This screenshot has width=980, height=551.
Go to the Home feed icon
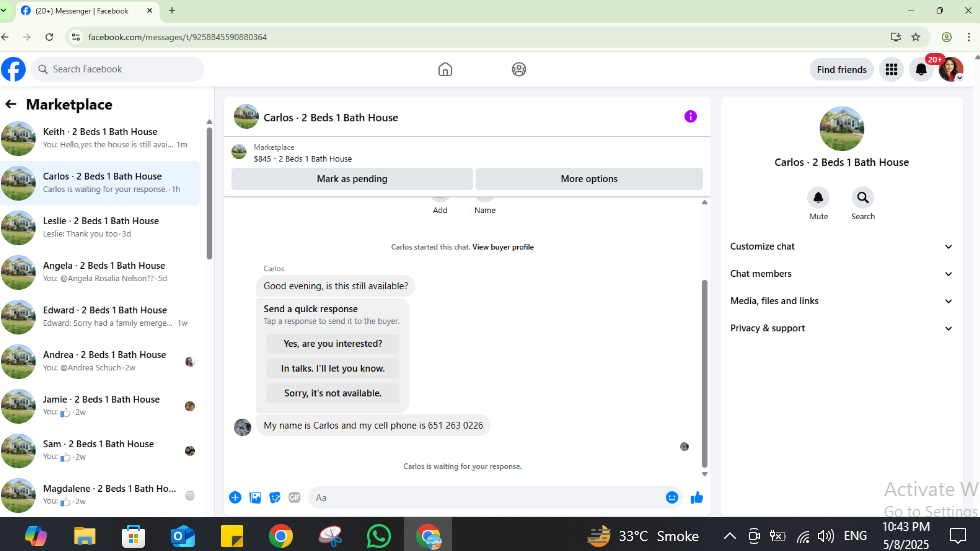tap(445, 69)
